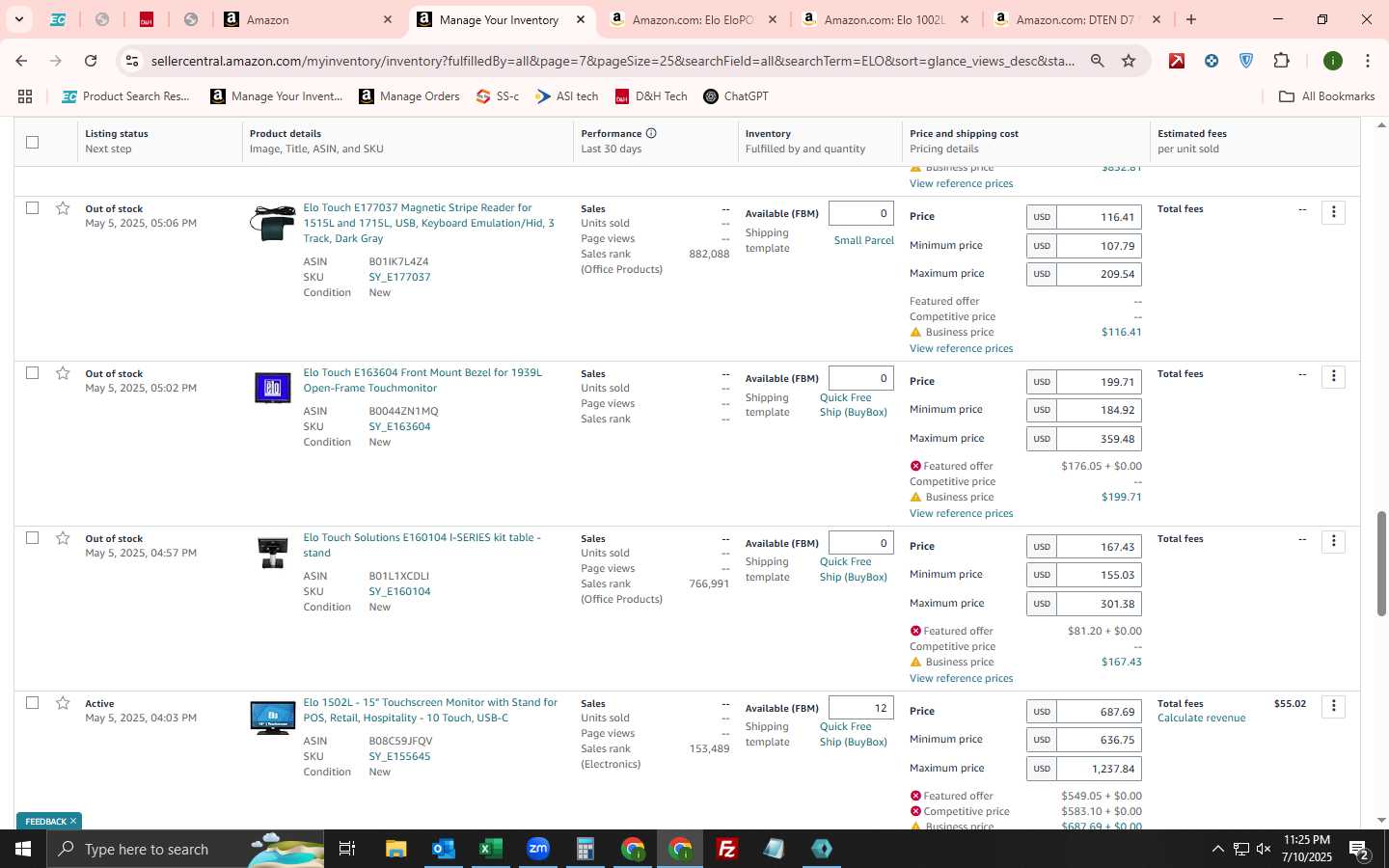
Task: Click the zoom magnifier in the address bar
Action: (x=1098, y=61)
